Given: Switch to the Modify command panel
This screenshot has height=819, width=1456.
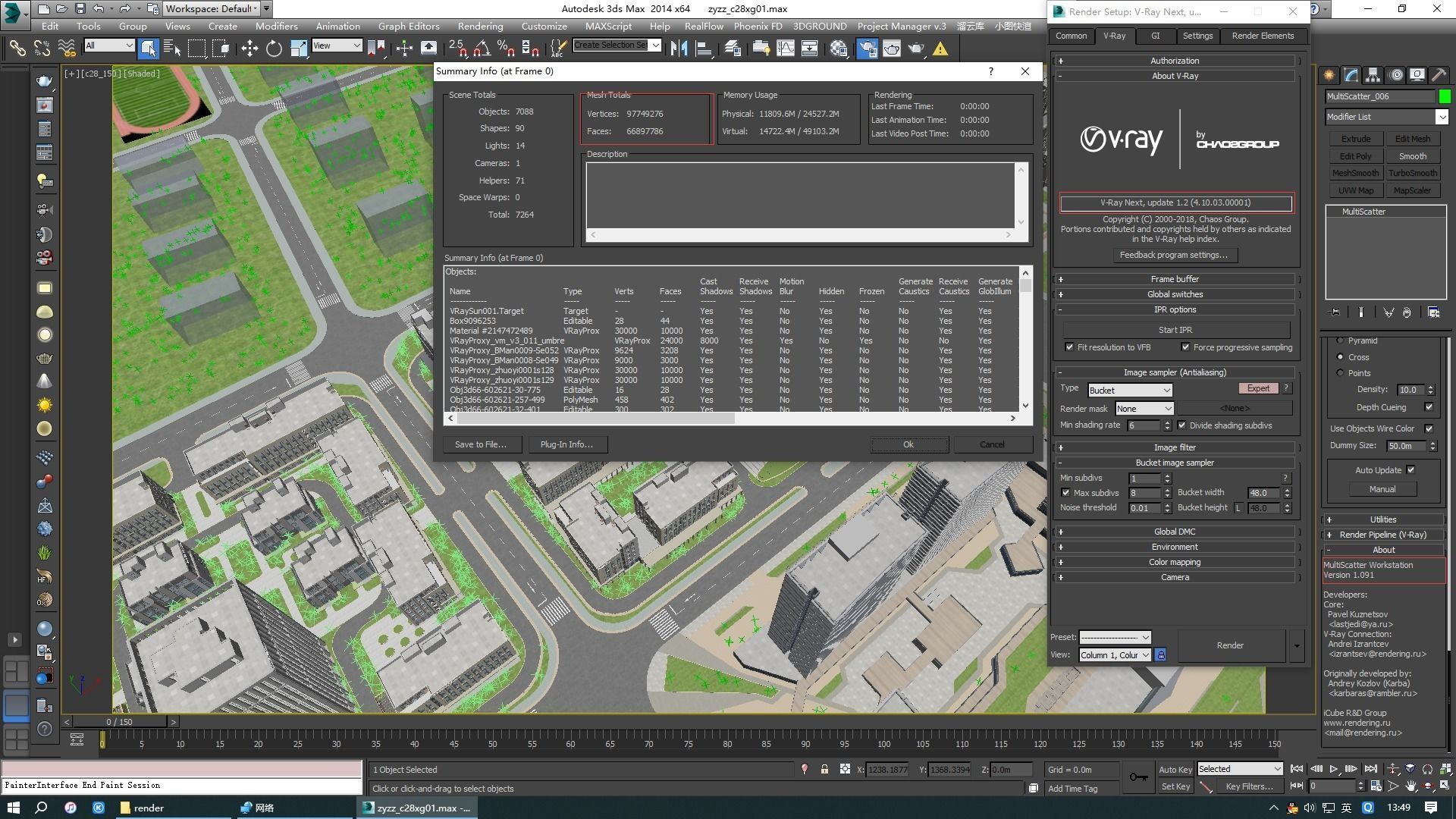Looking at the screenshot, I should (x=1351, y=74).
